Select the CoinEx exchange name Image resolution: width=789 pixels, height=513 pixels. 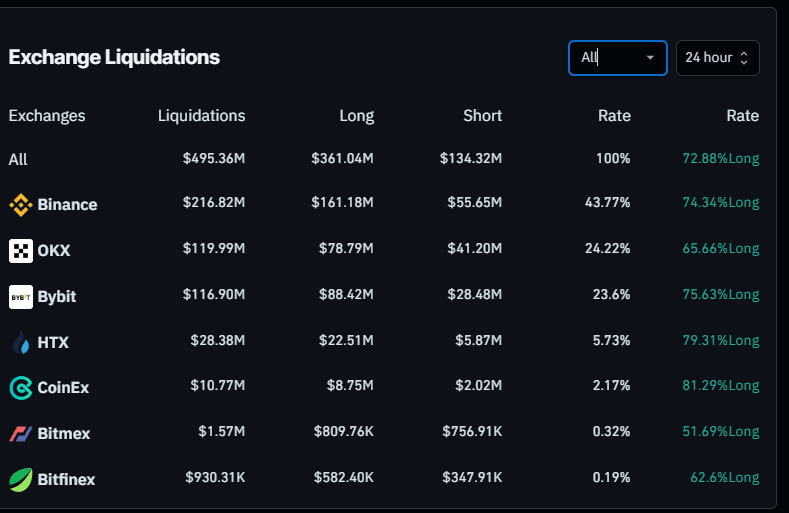tap(63, 387)
